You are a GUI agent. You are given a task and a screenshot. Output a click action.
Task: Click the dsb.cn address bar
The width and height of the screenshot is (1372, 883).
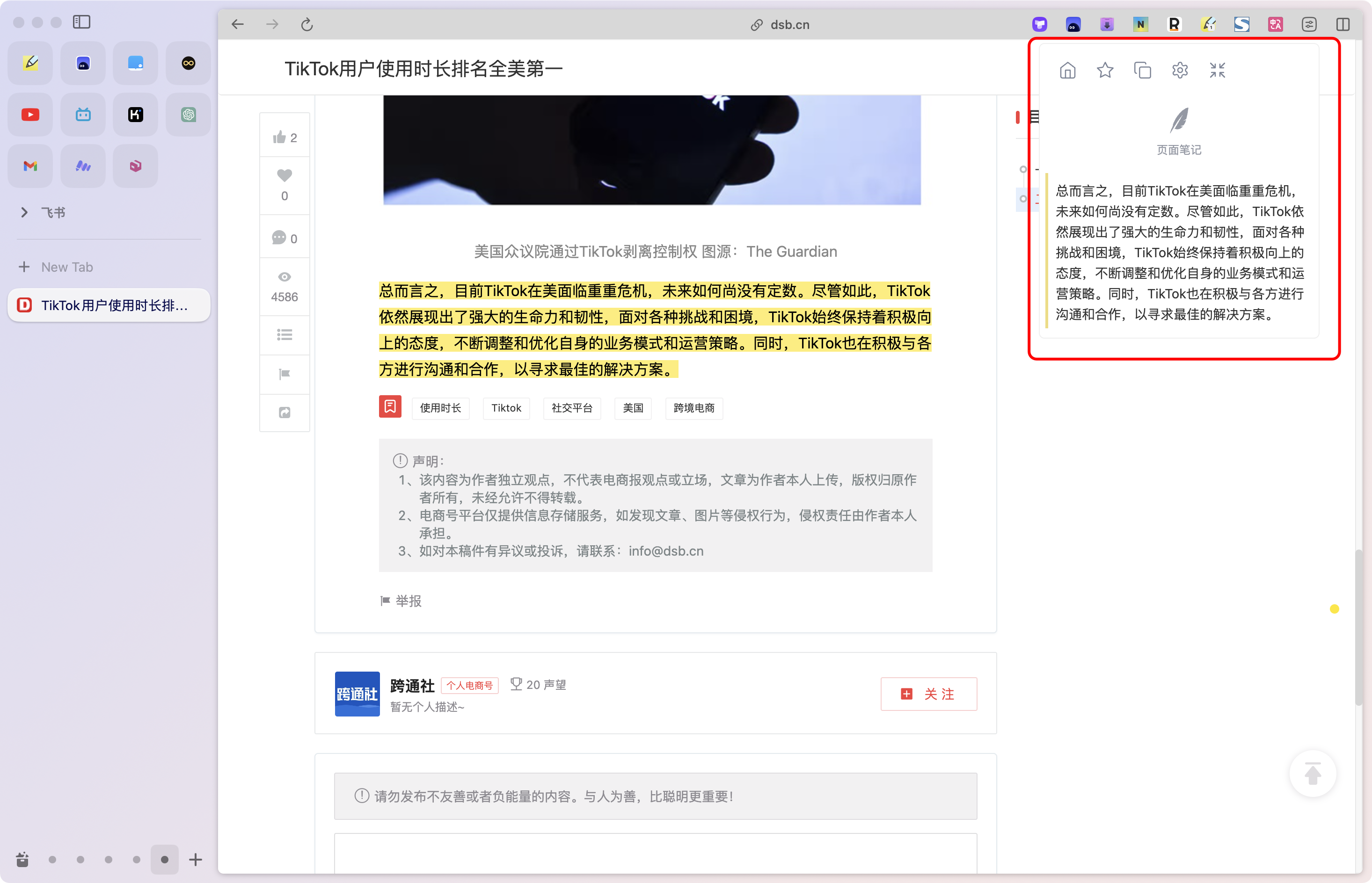[x=780, y=25]
